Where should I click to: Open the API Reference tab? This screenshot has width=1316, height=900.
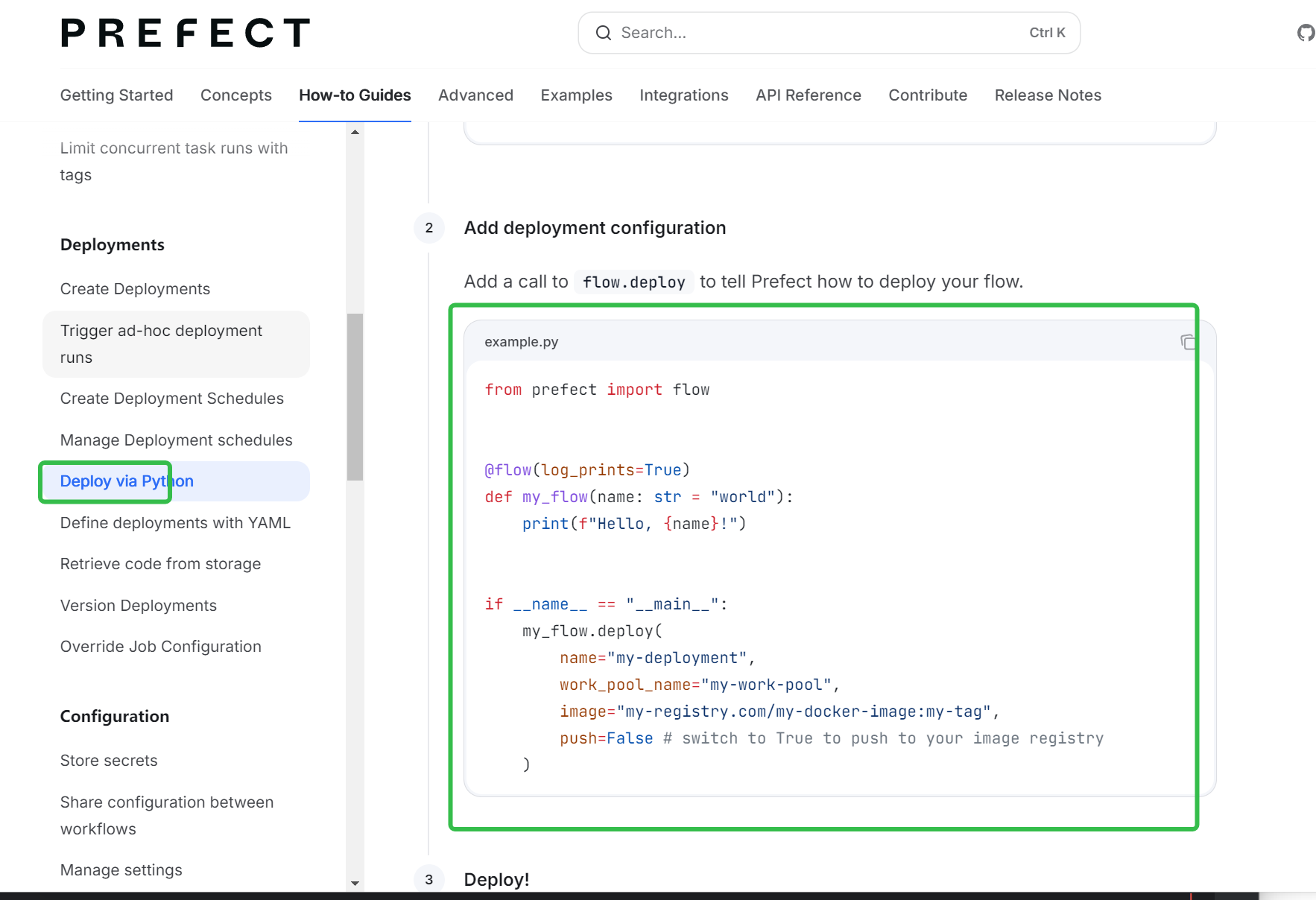(x=808, y=95)
